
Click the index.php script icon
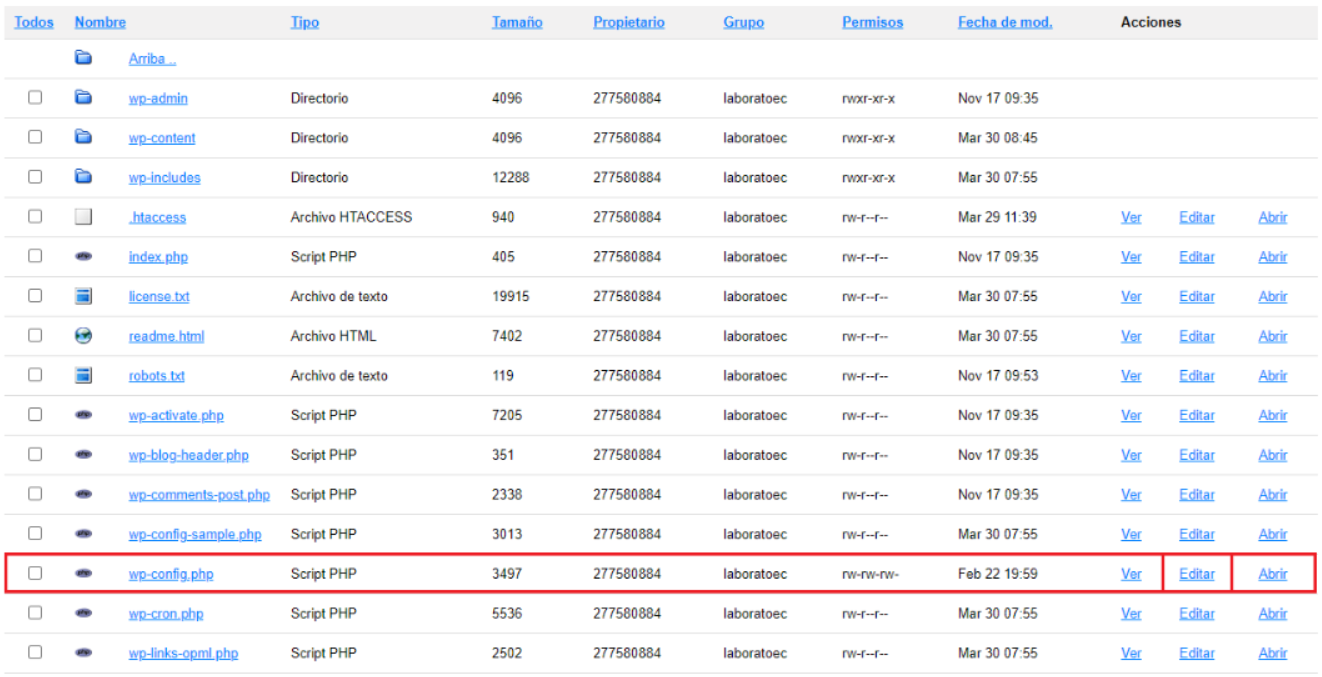[x=84, y=257]
